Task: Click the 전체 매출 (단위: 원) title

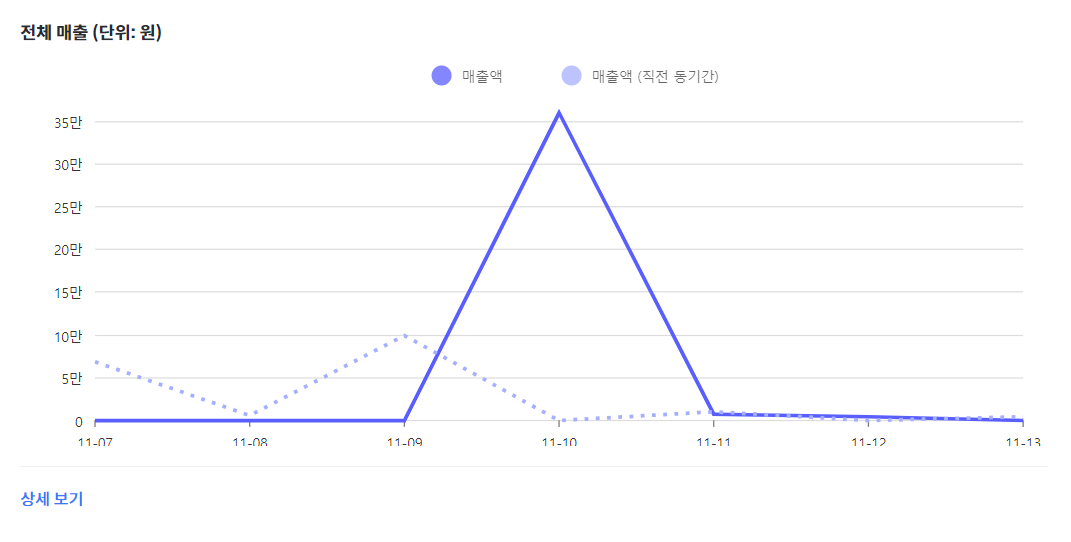Action: tap(91, 32)
